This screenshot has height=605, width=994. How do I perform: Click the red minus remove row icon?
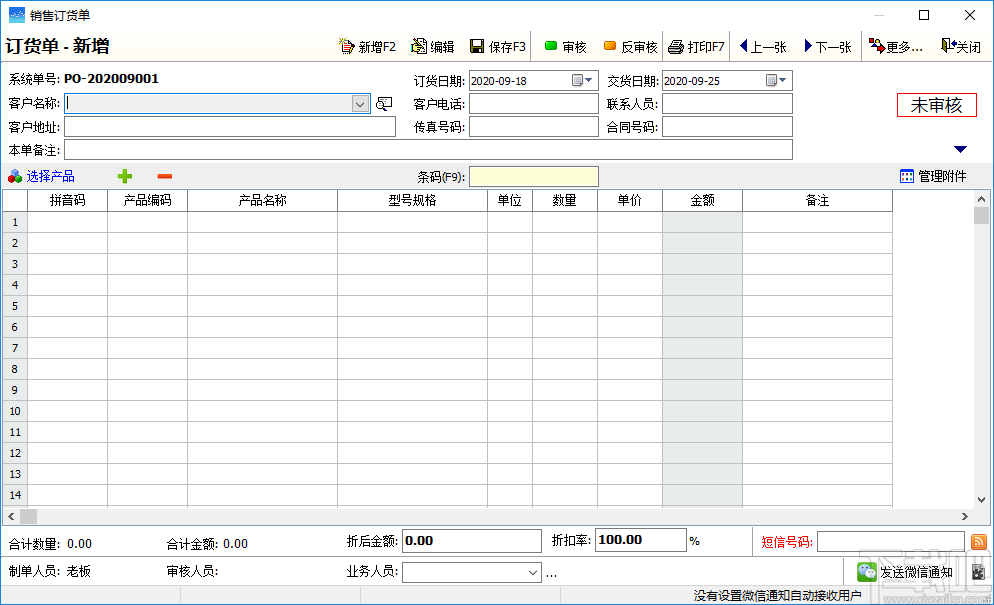(x=165, y=176)
